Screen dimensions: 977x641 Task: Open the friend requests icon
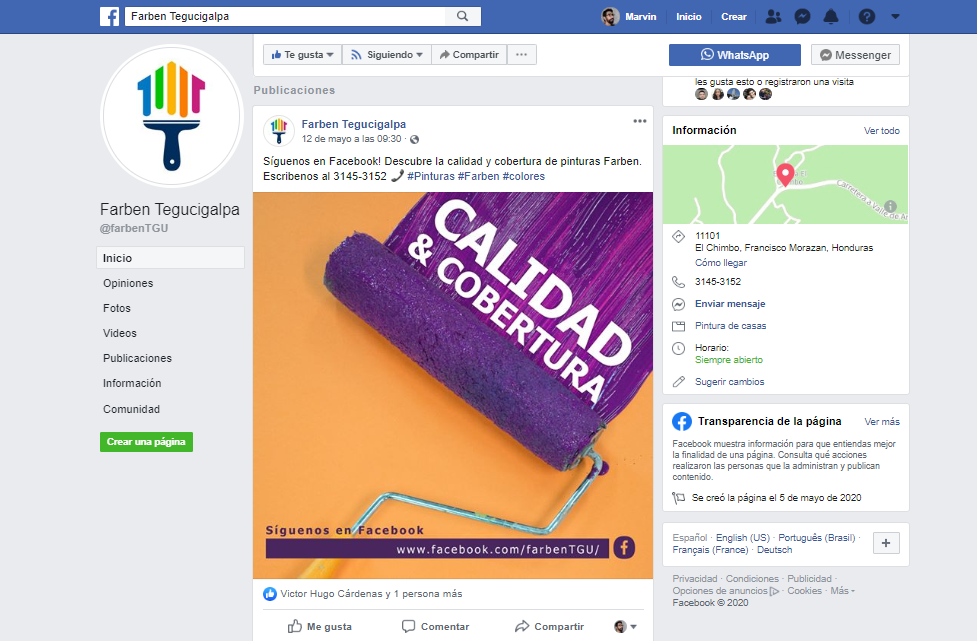(773, 17)
